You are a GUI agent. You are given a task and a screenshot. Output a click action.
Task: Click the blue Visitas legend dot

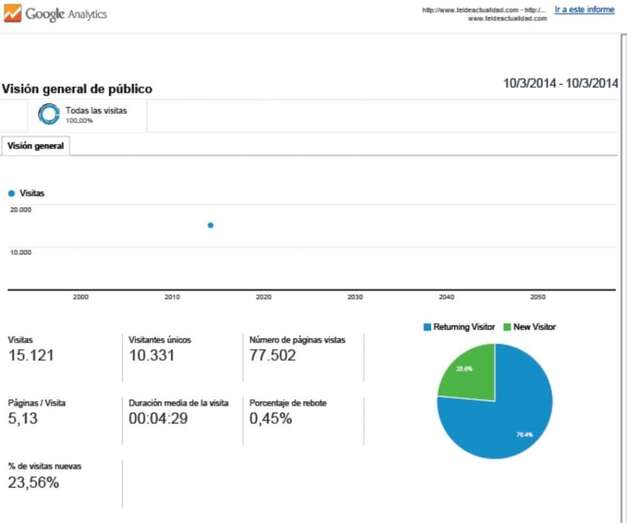(12, 193)
